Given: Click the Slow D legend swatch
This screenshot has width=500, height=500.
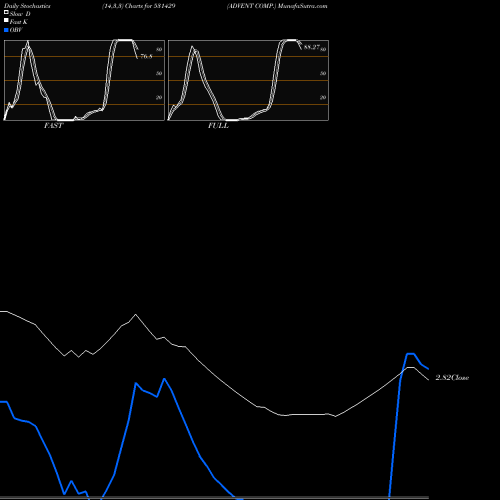Looking at the screenshot, I should point(6,12).
